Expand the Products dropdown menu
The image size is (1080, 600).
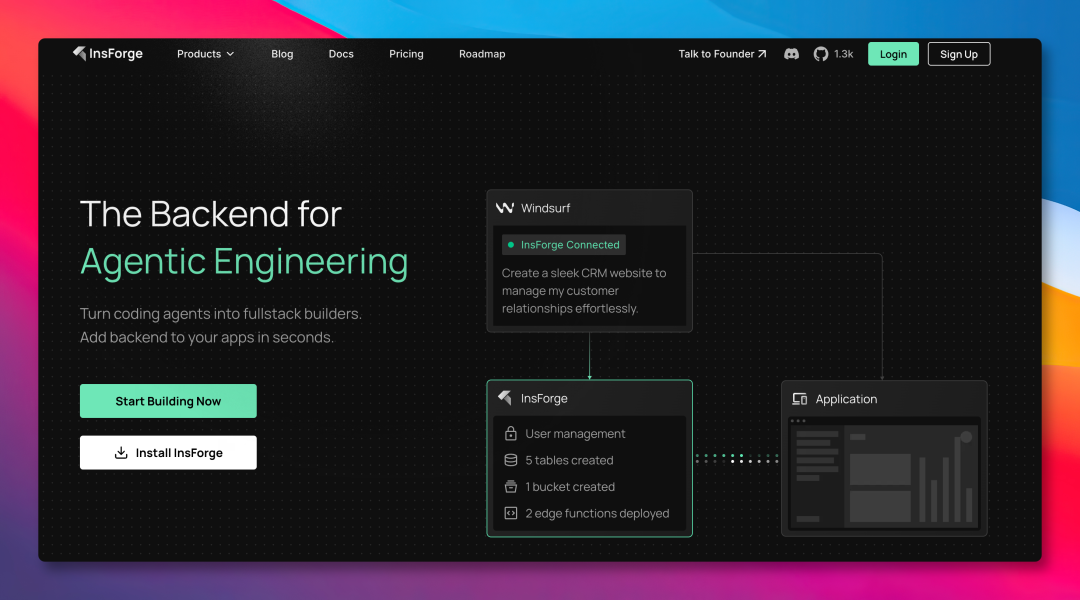pos(205,54)
